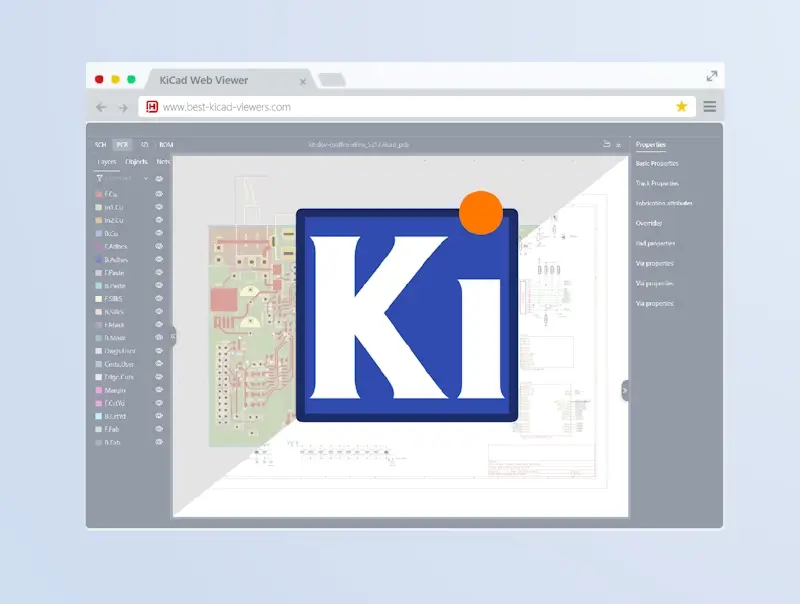The width and height of the screenshot is (800, 604).
Task: Select the F.Cu copper layer
Action: (x=110, y=194)
